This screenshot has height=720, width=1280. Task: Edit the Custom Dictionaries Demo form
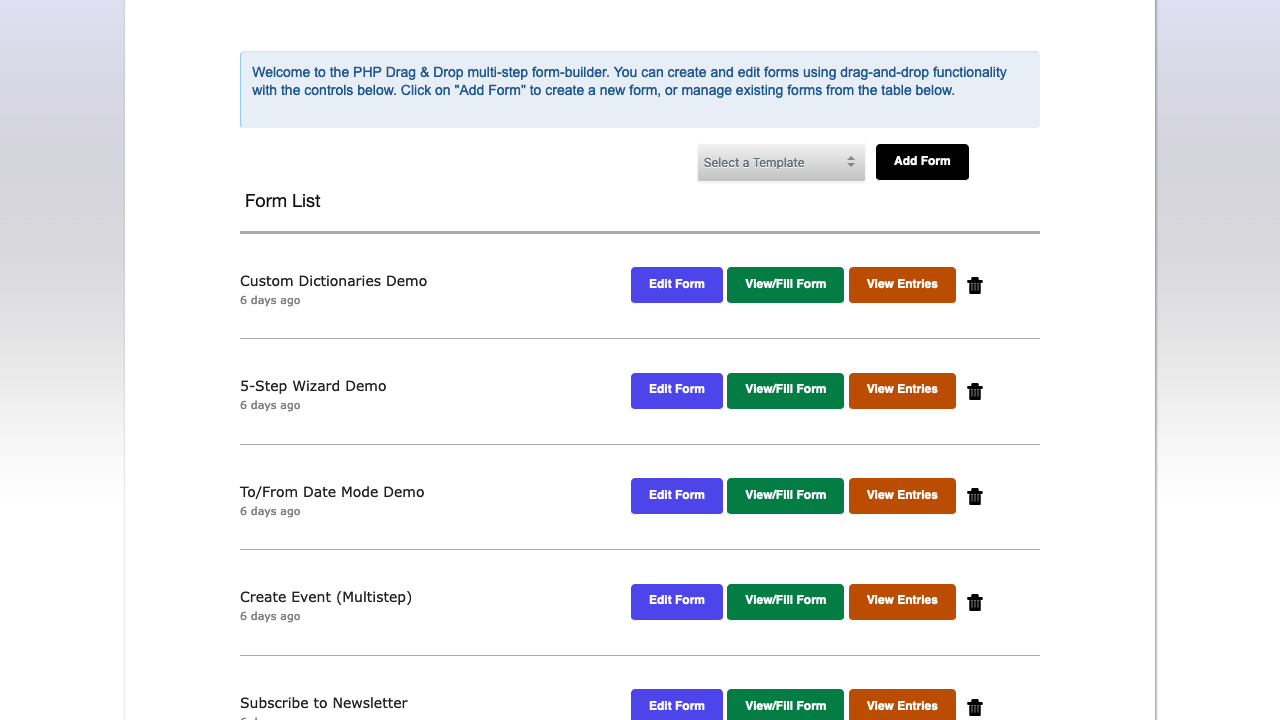[676, 284]
